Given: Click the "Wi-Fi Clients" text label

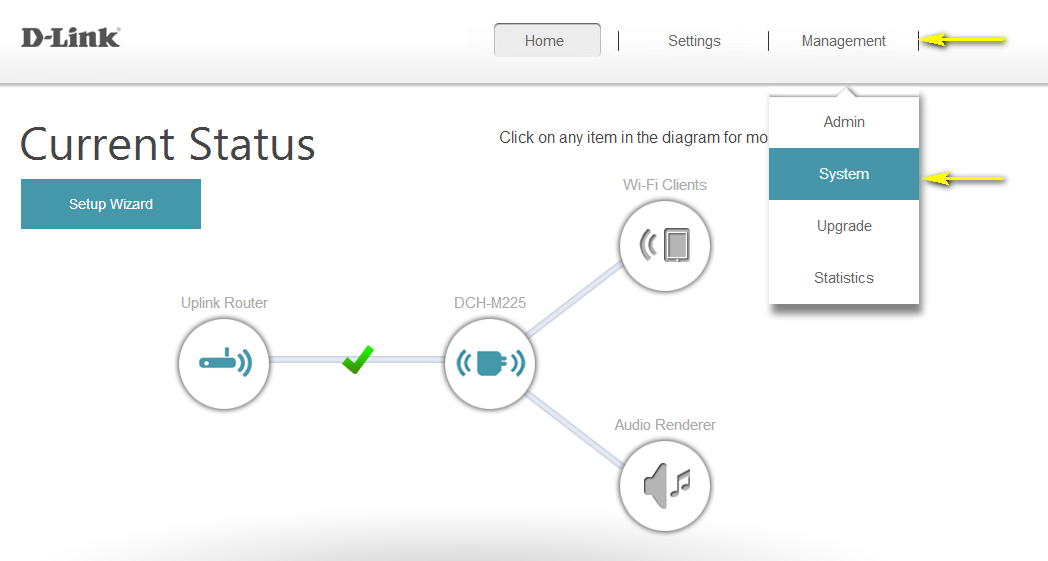Looking at the screenshot, I should (x=665, y=185).
